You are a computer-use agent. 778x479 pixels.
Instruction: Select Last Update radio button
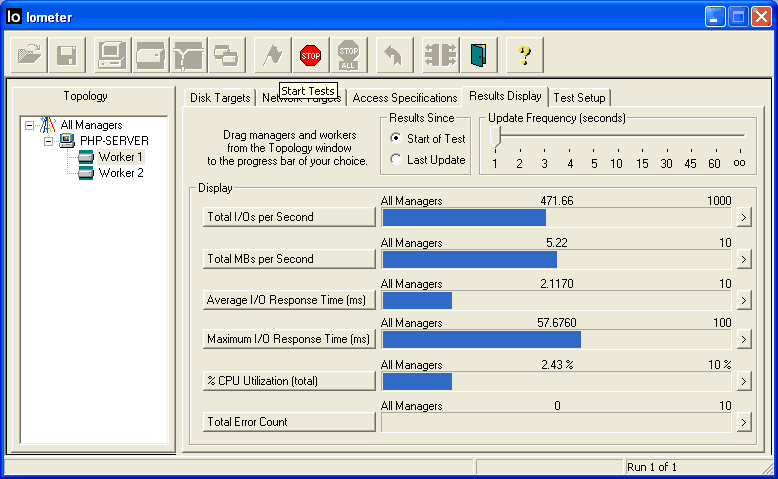[395, 159]
